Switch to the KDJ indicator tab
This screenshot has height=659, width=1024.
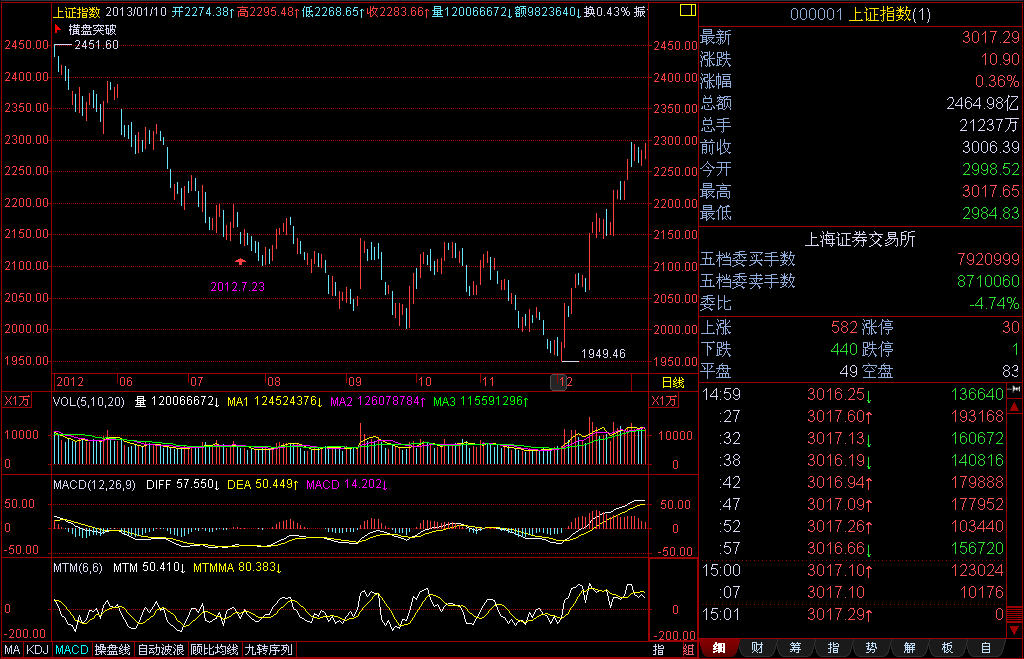[x=37, y=649]
